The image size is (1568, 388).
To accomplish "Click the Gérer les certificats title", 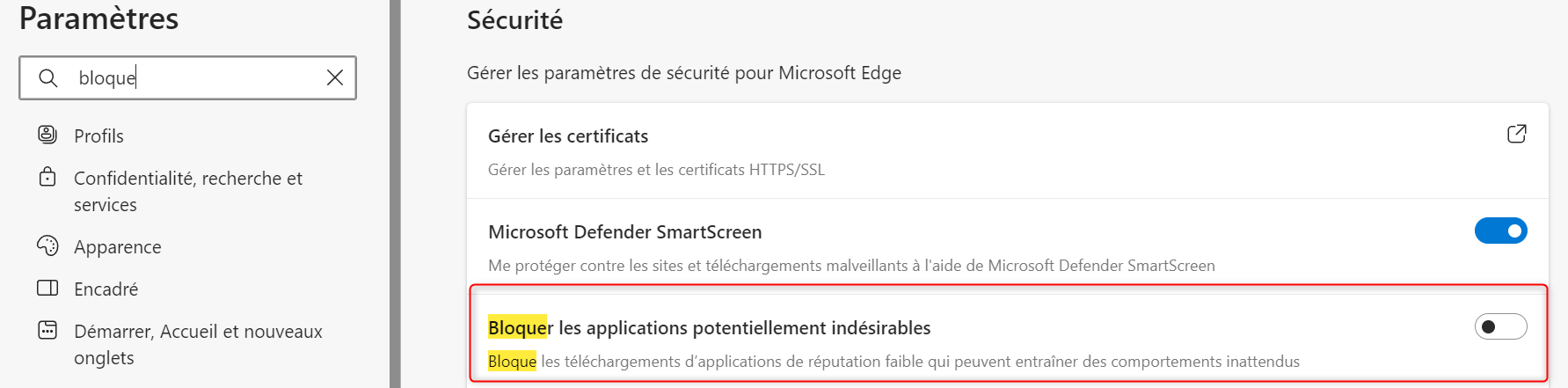I will point(568,136).
